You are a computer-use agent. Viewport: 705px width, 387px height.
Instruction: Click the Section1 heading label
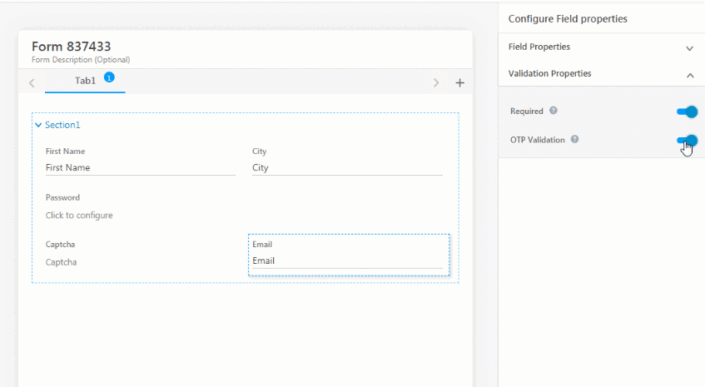click(62, 125)
